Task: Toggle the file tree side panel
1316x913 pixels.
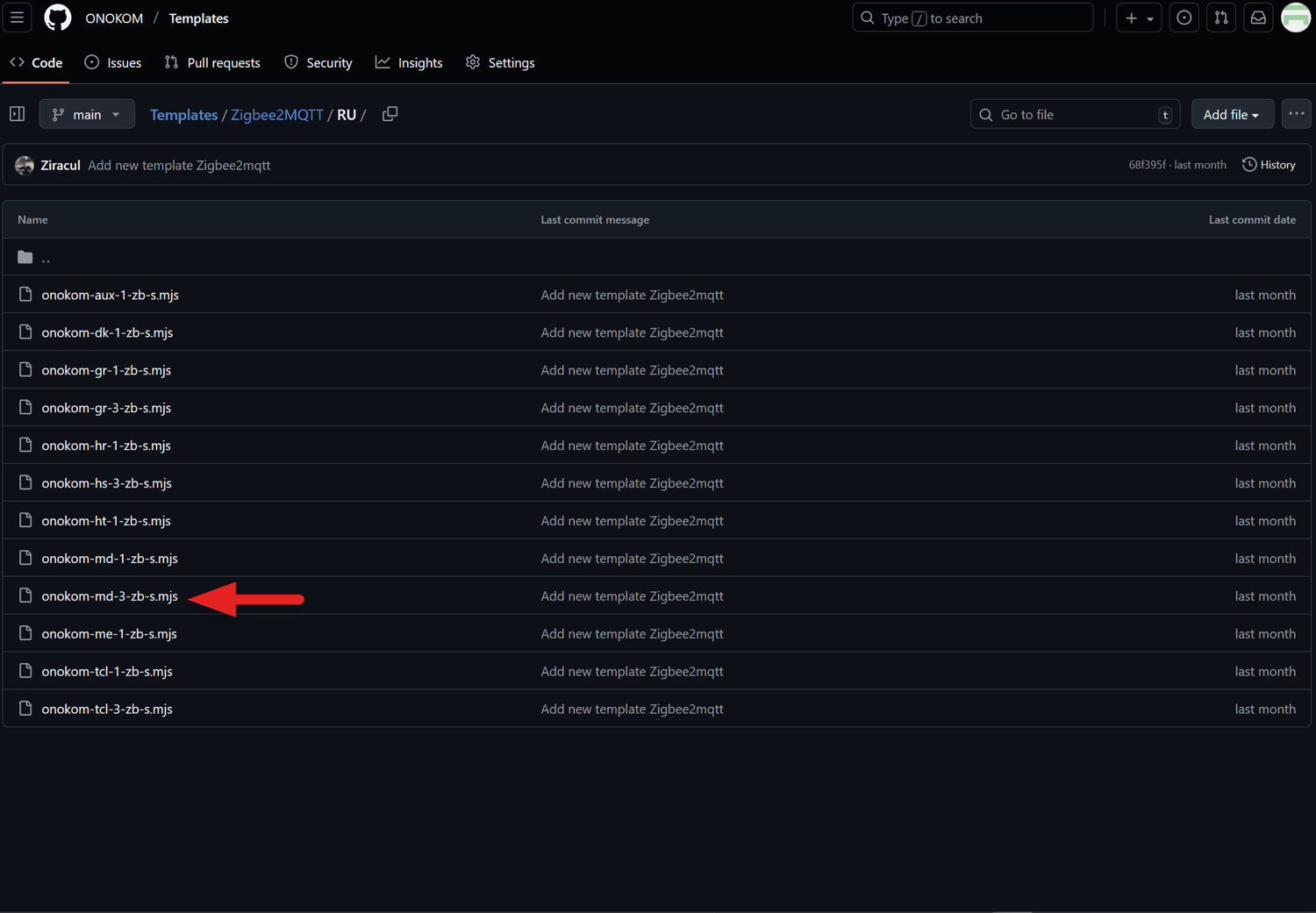Action: click(17, 114)
